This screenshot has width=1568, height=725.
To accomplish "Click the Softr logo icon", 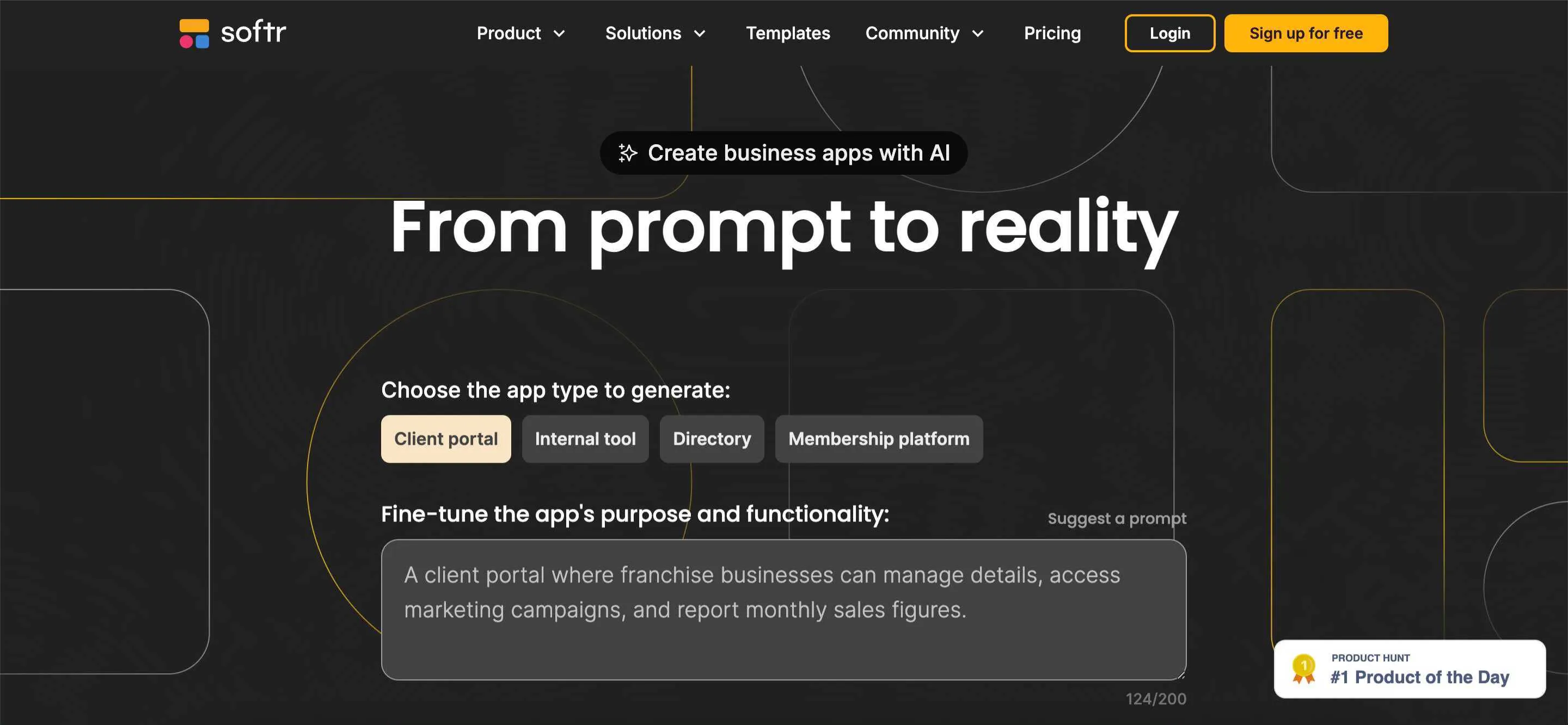I will [x=194, y=33].
